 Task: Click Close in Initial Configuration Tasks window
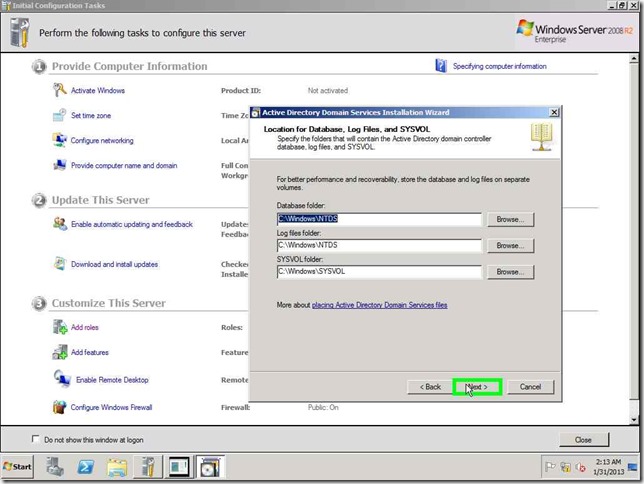[583, 440]
